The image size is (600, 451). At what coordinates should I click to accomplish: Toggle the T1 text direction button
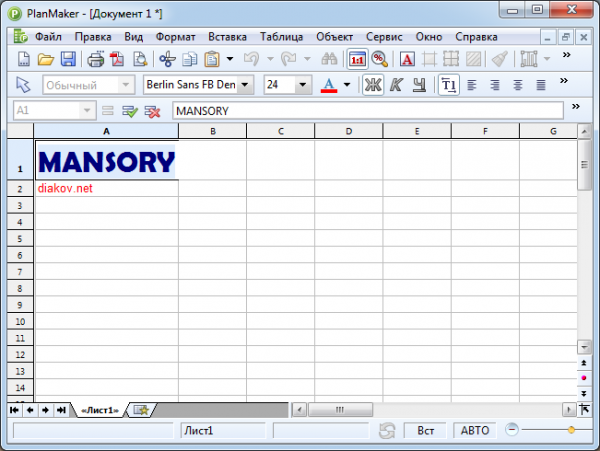click(448, 85)
